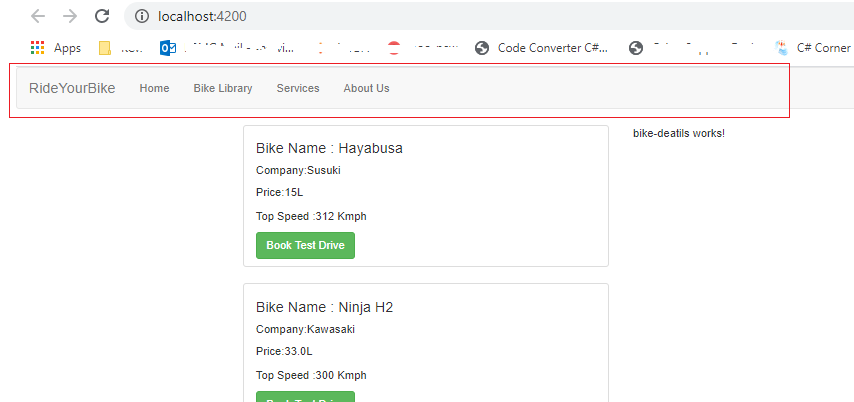Image resolution: width=854 pixels, height=402 pixels.
Task: Click the 'Bike Name : Ninja H2' heading
Action: point(324,307)
